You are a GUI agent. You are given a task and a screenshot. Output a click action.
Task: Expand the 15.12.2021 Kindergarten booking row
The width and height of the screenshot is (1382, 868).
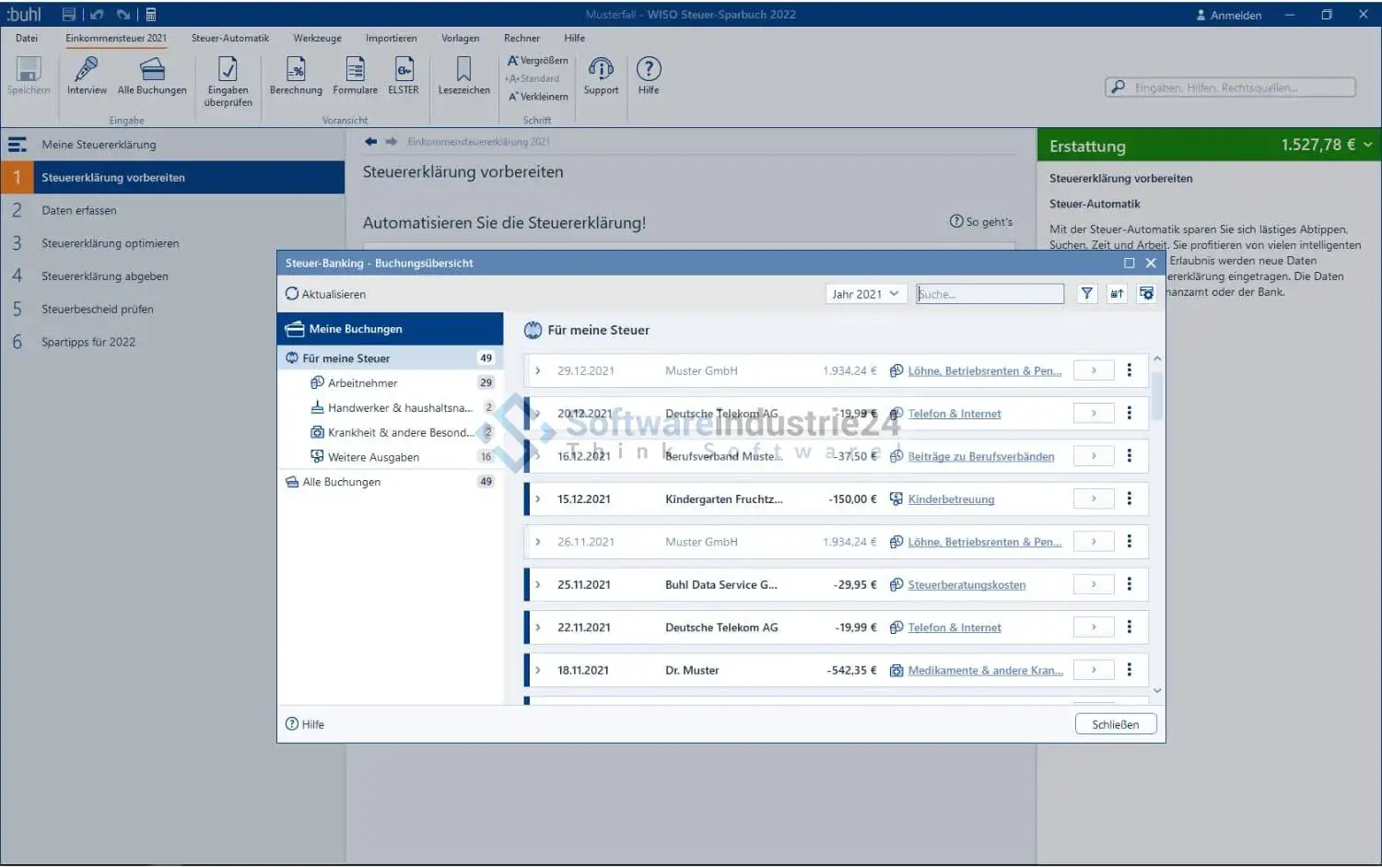pyautogui.click(x=538, y=499)
